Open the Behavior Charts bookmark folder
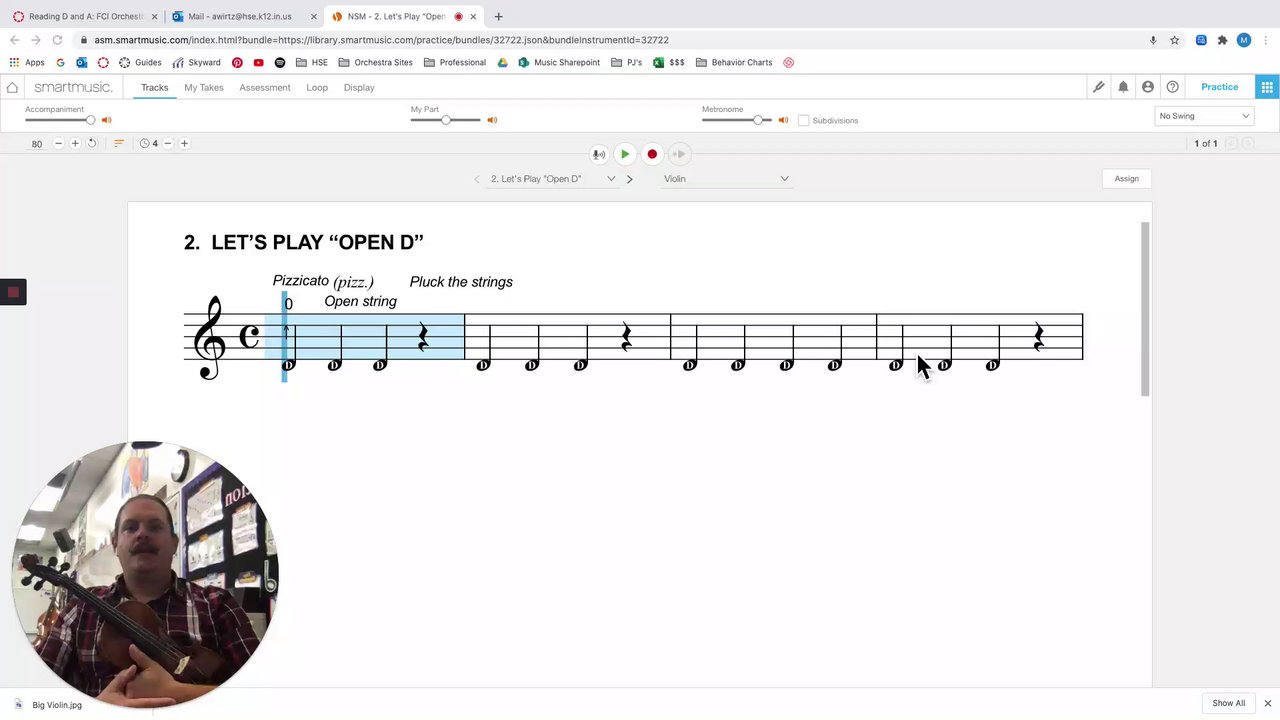Image resolution: width=1280 pixels, height=720 pixels. click(x=734, y=62)
